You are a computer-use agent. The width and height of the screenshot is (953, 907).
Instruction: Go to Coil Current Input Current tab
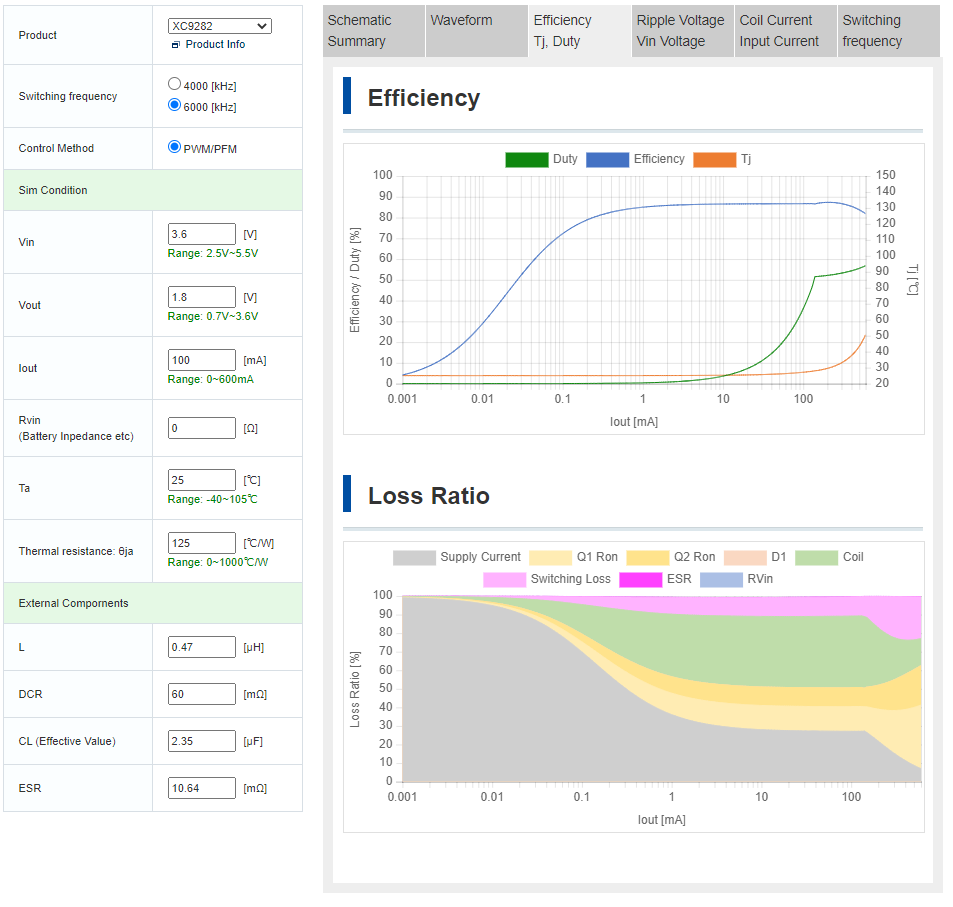pyautogui.click(x=785, y=31)
